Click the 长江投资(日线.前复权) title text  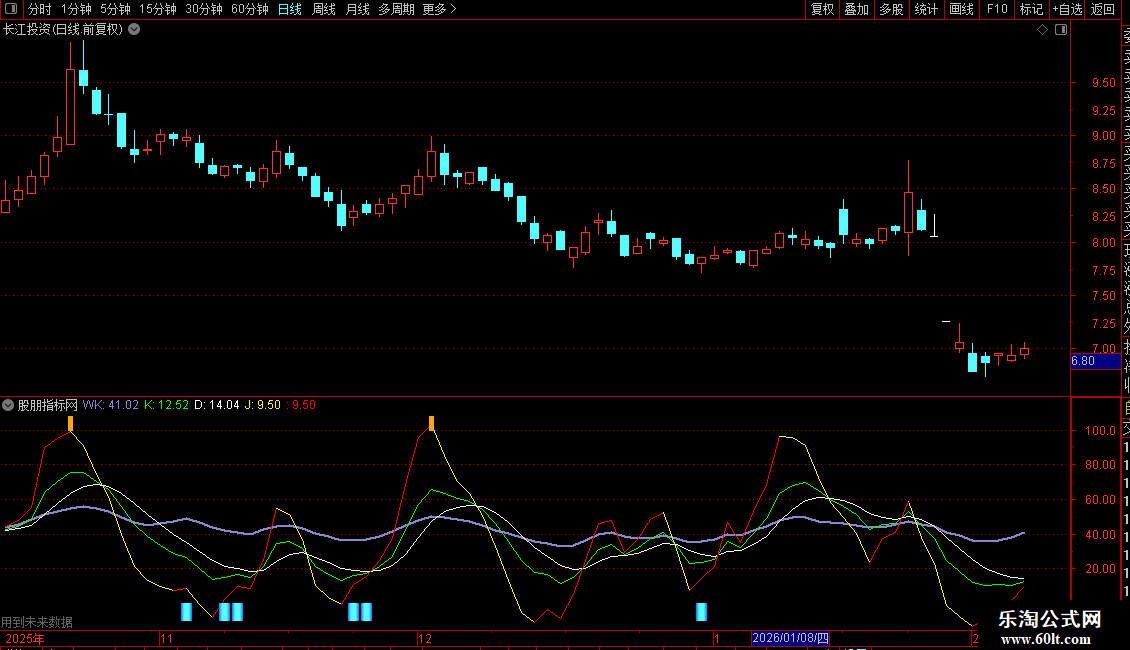point(63,30)
